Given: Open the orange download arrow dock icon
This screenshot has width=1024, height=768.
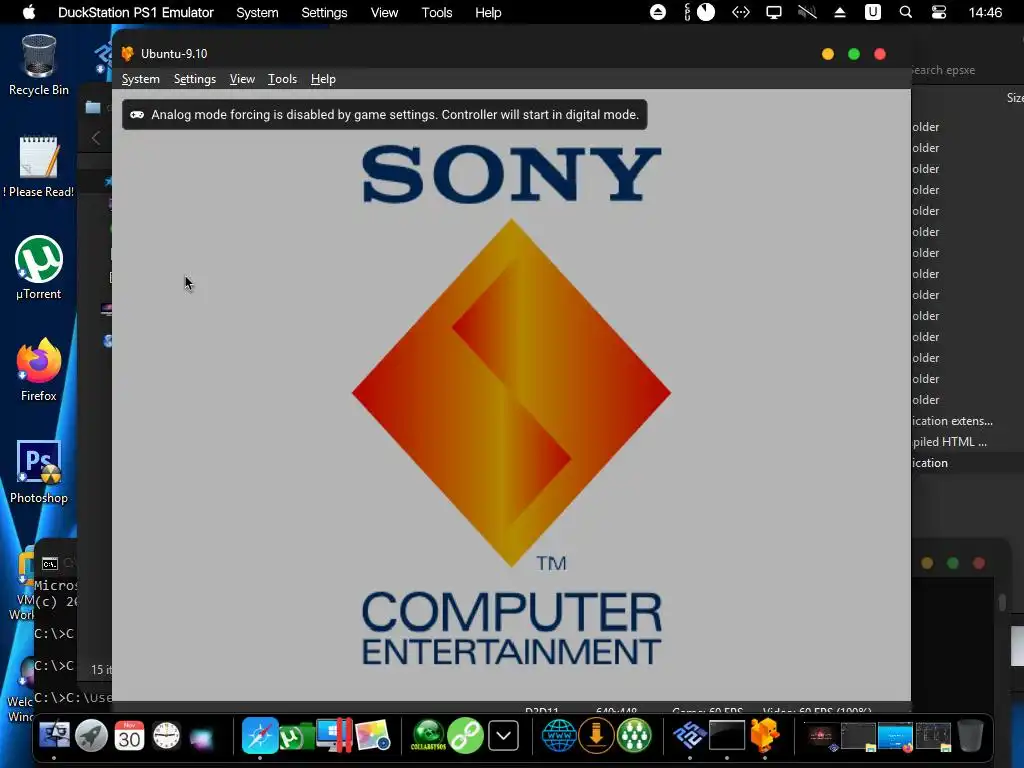Looking at the screenshot, I should pyautogui.click(x=596, y=735).
